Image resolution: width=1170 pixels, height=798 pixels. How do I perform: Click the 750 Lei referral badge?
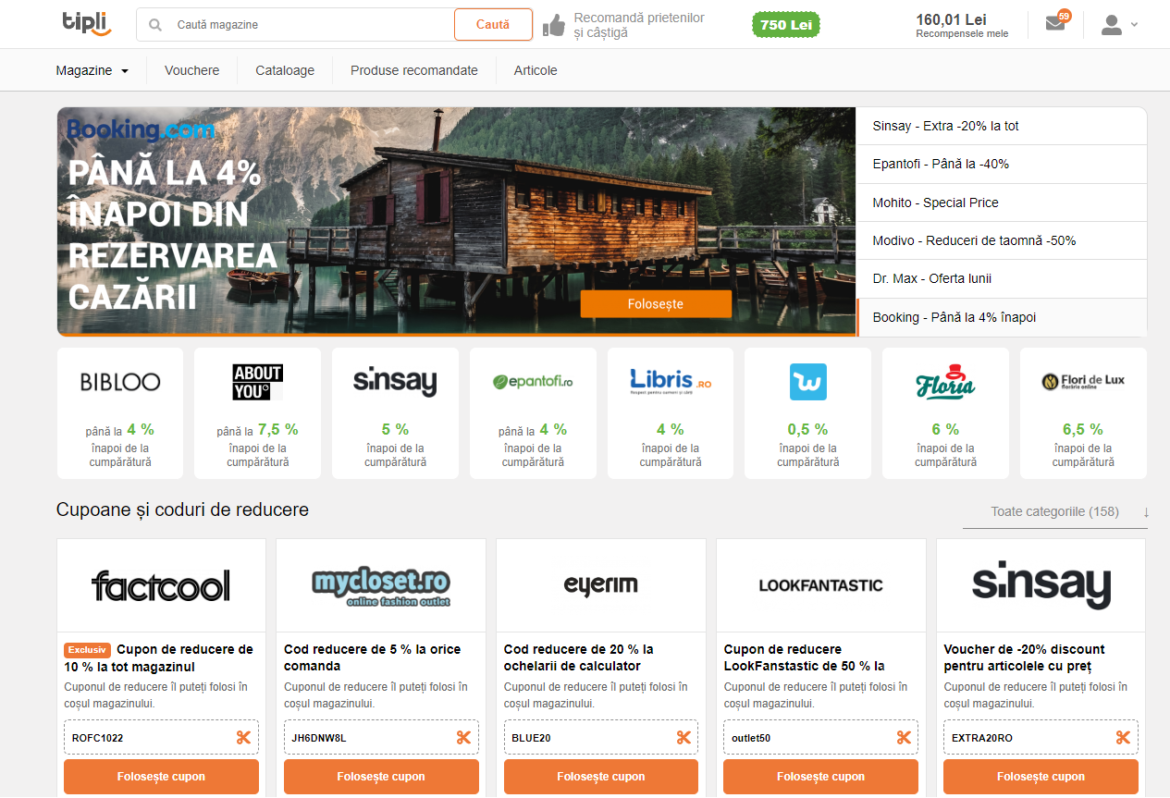coord(786,25)
